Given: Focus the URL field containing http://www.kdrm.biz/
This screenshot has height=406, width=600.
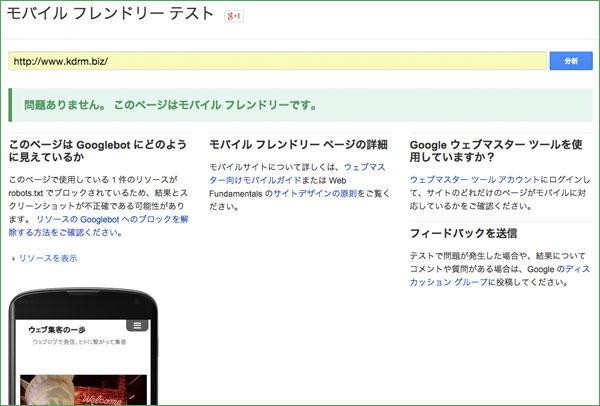Looking at the screenshot, I should point(277,61).
